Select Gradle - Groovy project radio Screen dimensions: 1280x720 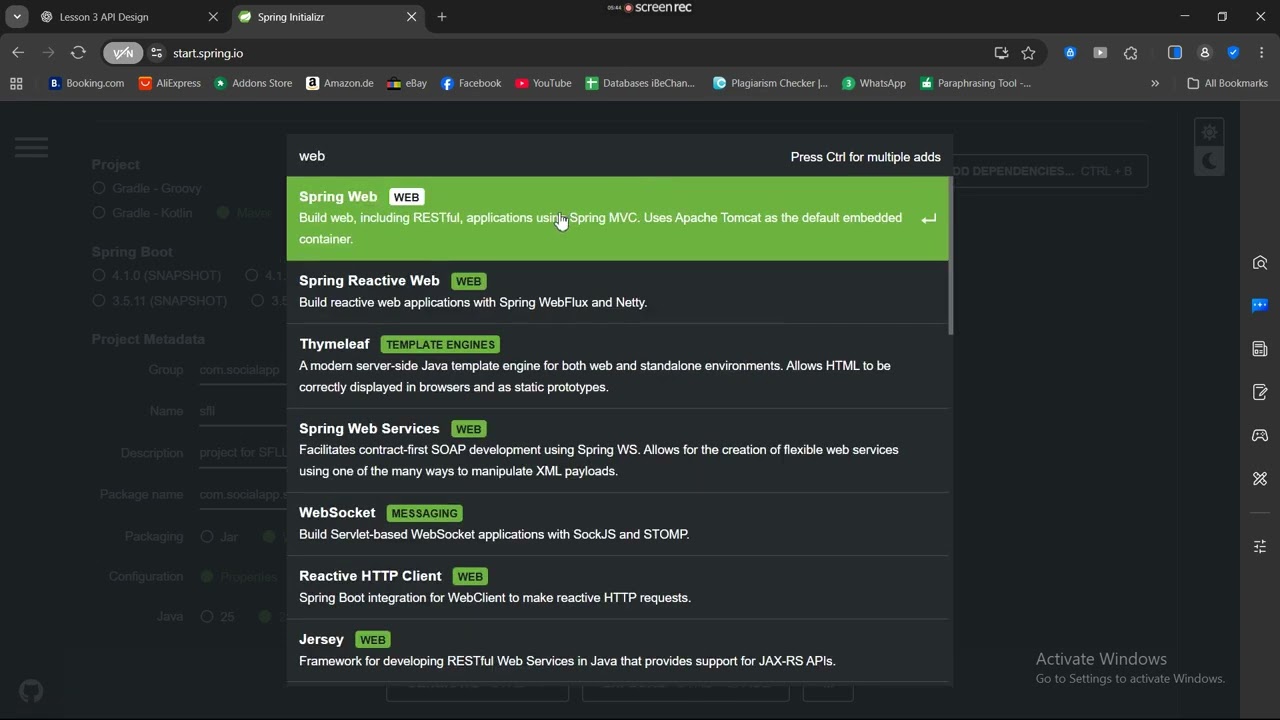click(x=99, y=188)
